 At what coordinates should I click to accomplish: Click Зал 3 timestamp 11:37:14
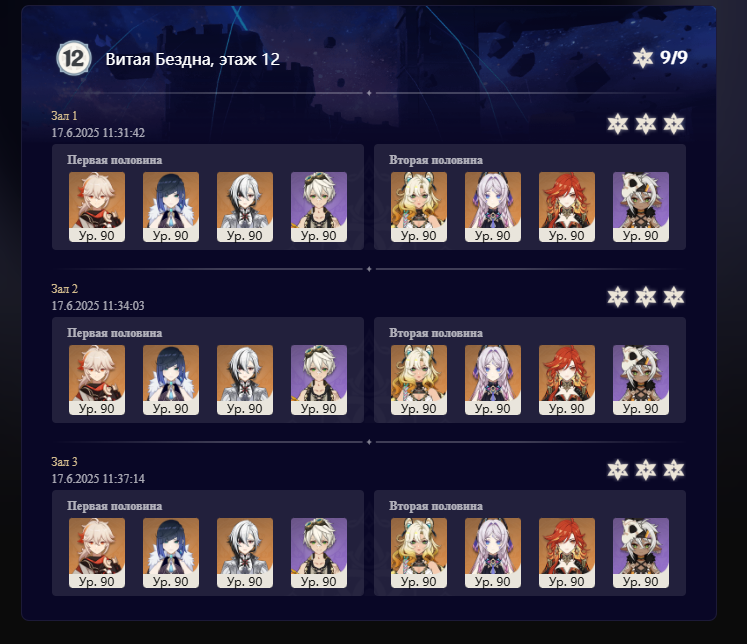pyautogui.click(x=98, y=478)
